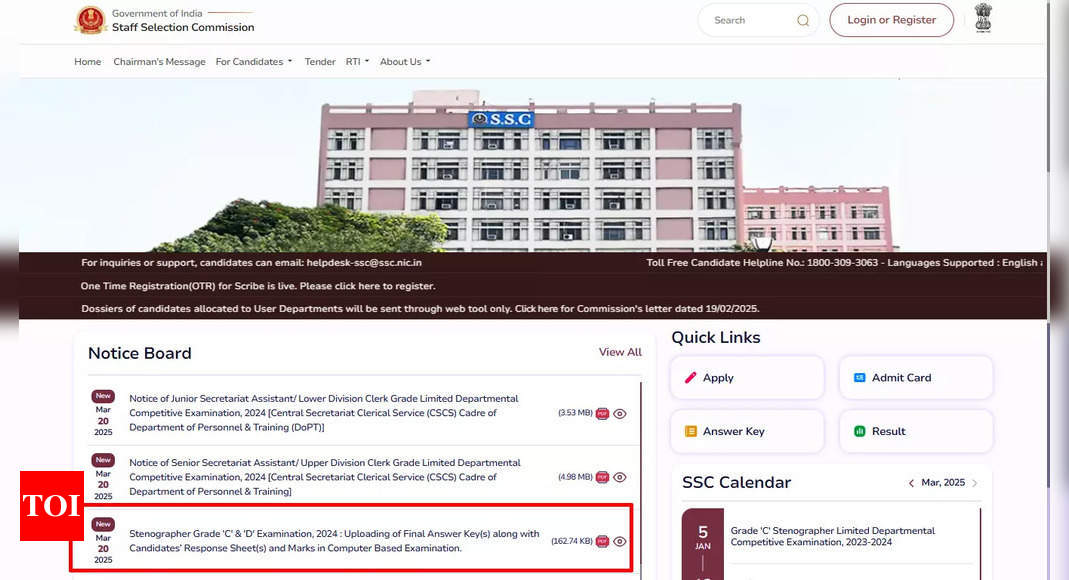Open the Admit Card quick link

click(916, 378)
